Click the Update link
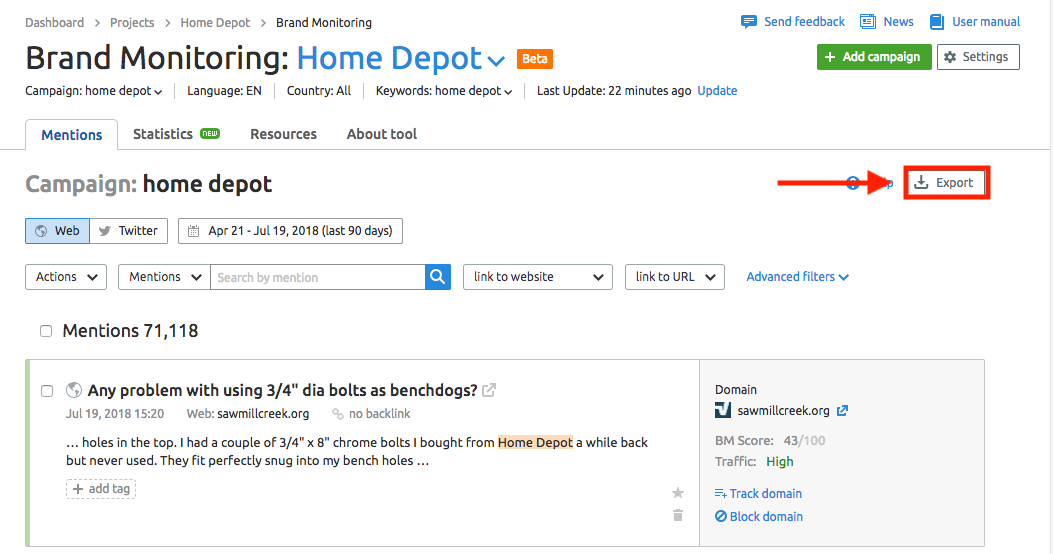1053x554 pixels. (x=717, y=91)
